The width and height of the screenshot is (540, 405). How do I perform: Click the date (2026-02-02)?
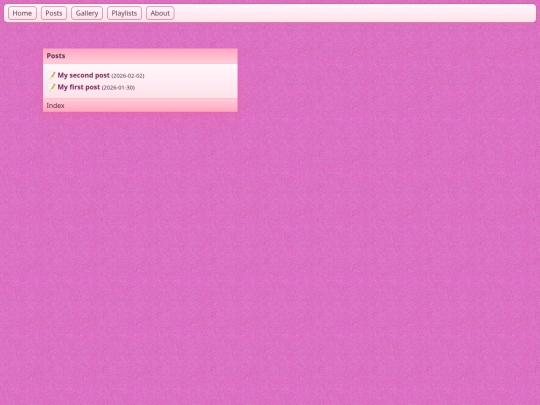(x=128, y=76)
